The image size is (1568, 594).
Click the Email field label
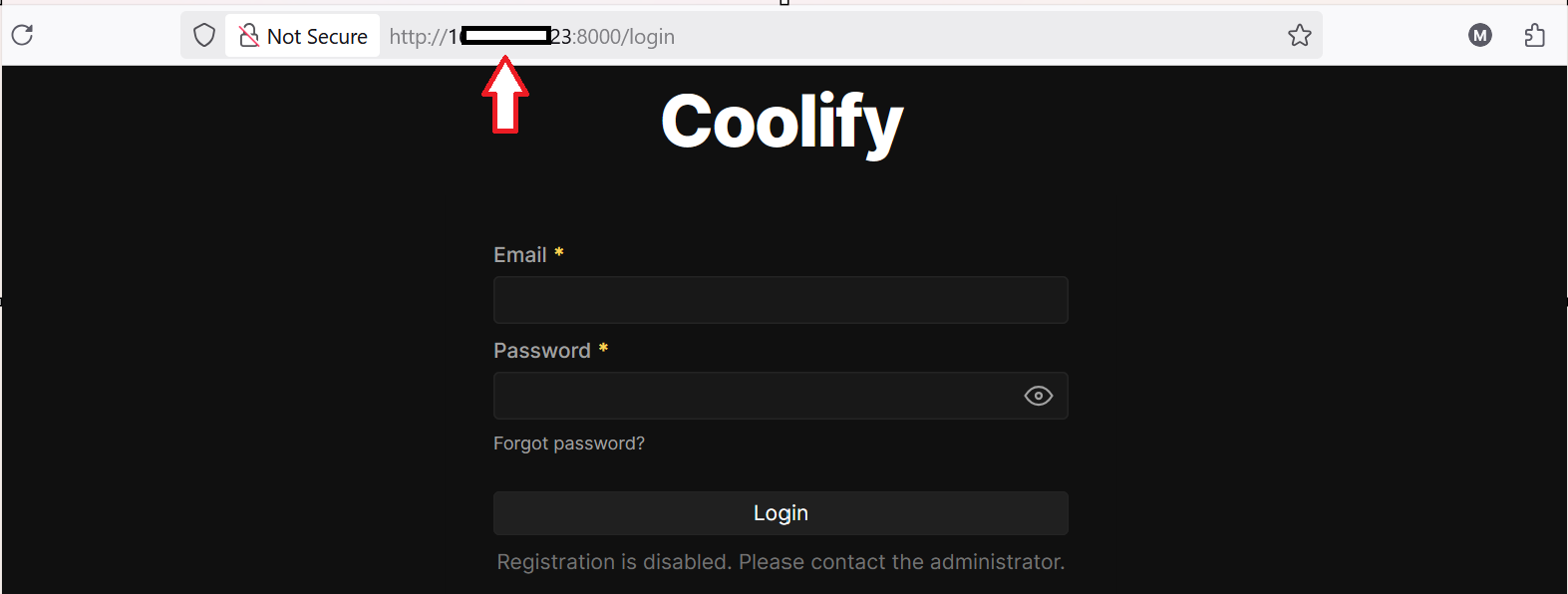[519, 255]
